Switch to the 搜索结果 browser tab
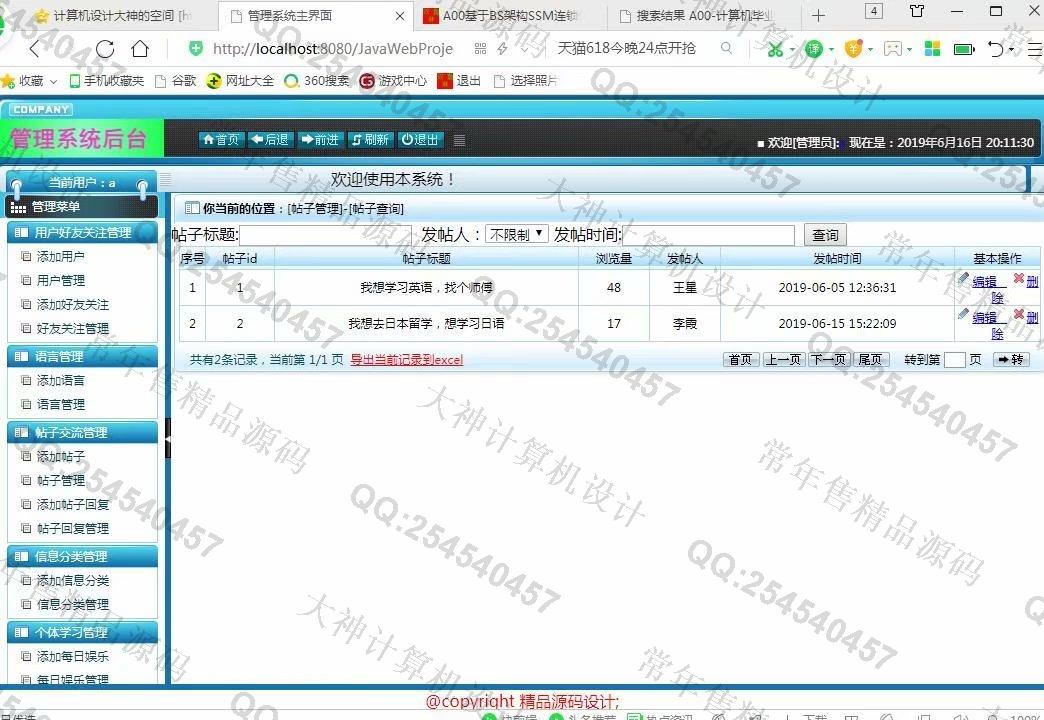The width and height of the screenshot is (1044, 720). tap(704, 16)
